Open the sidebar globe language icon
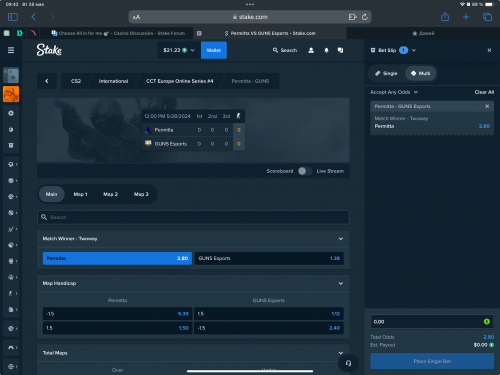This screenshot has width=500, height=375. (11, 366)
